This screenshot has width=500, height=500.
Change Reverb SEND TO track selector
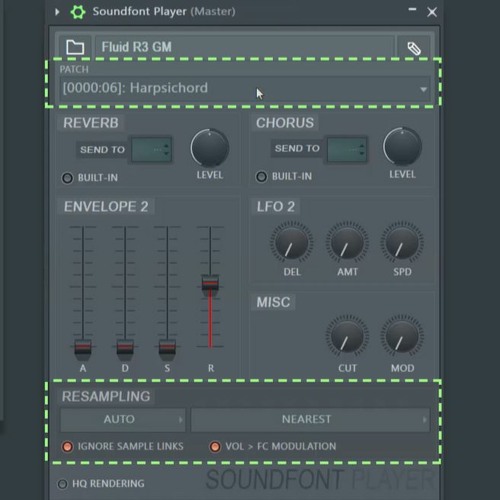(x=152, y=149)
